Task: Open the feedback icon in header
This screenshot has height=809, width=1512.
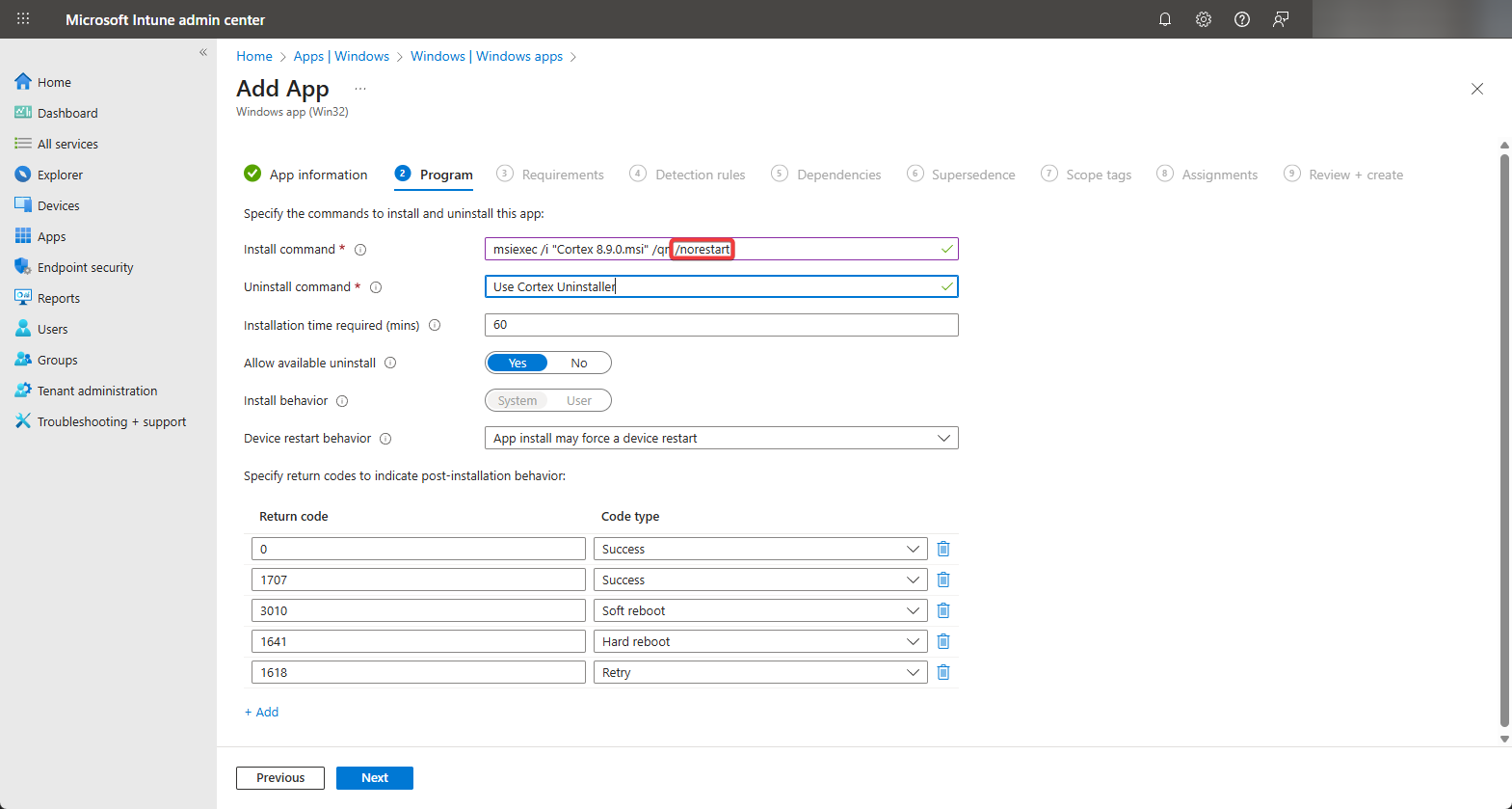Action: click(x=1281, y=19)
